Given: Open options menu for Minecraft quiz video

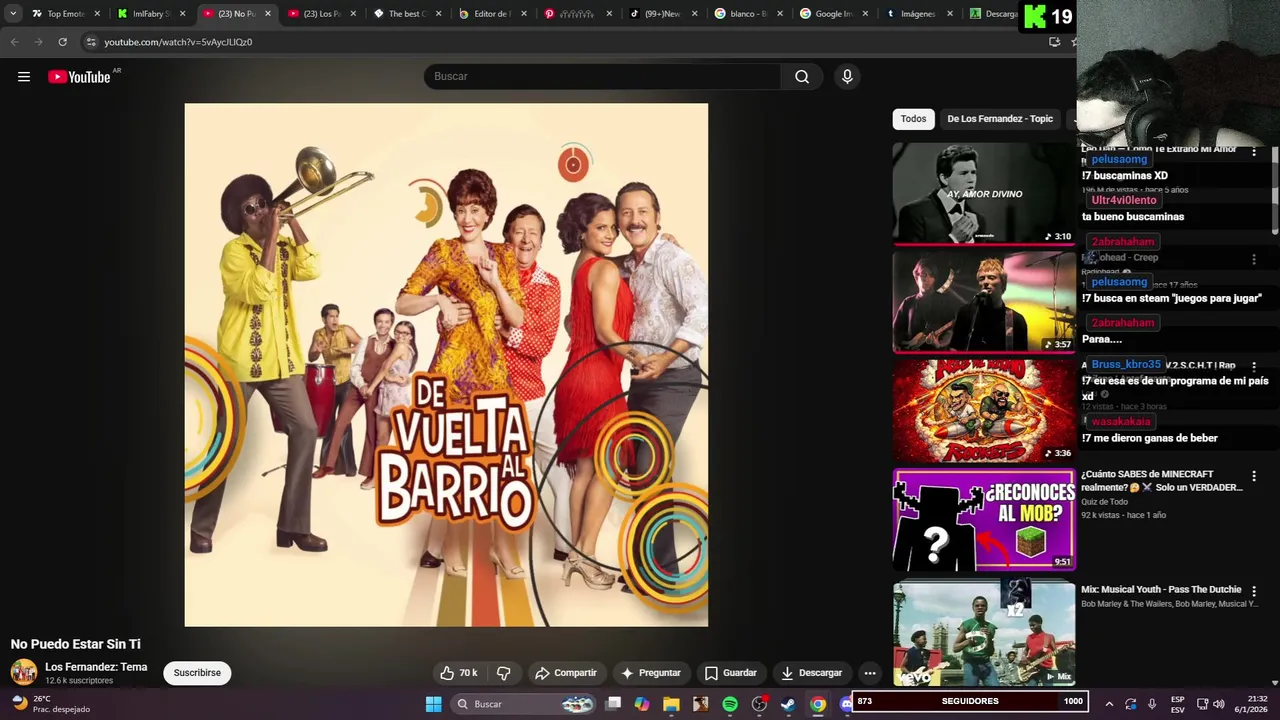Looking at the screenshot, I should [1254, 476].
